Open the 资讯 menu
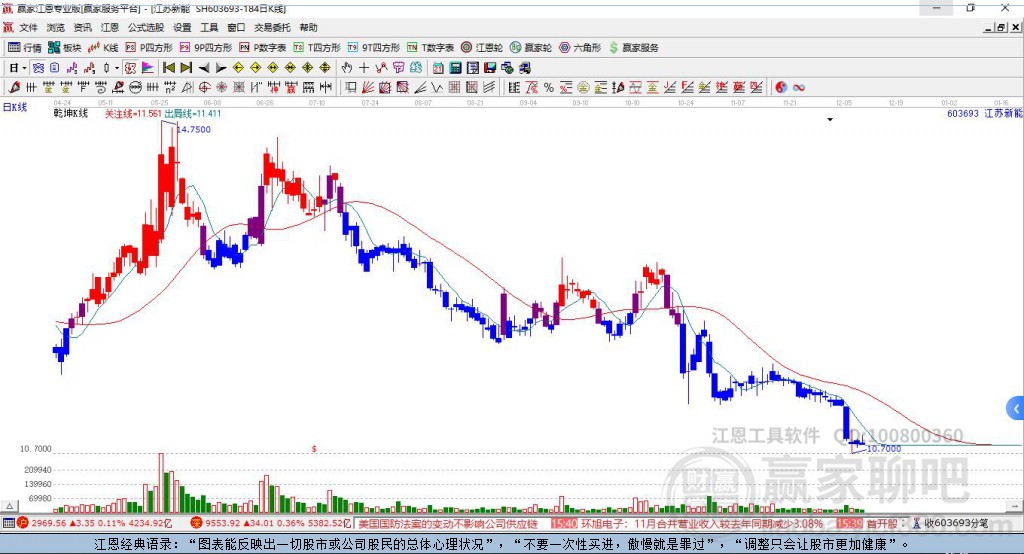The height and width of the screenshot is (554, 1024). (82, 27)
